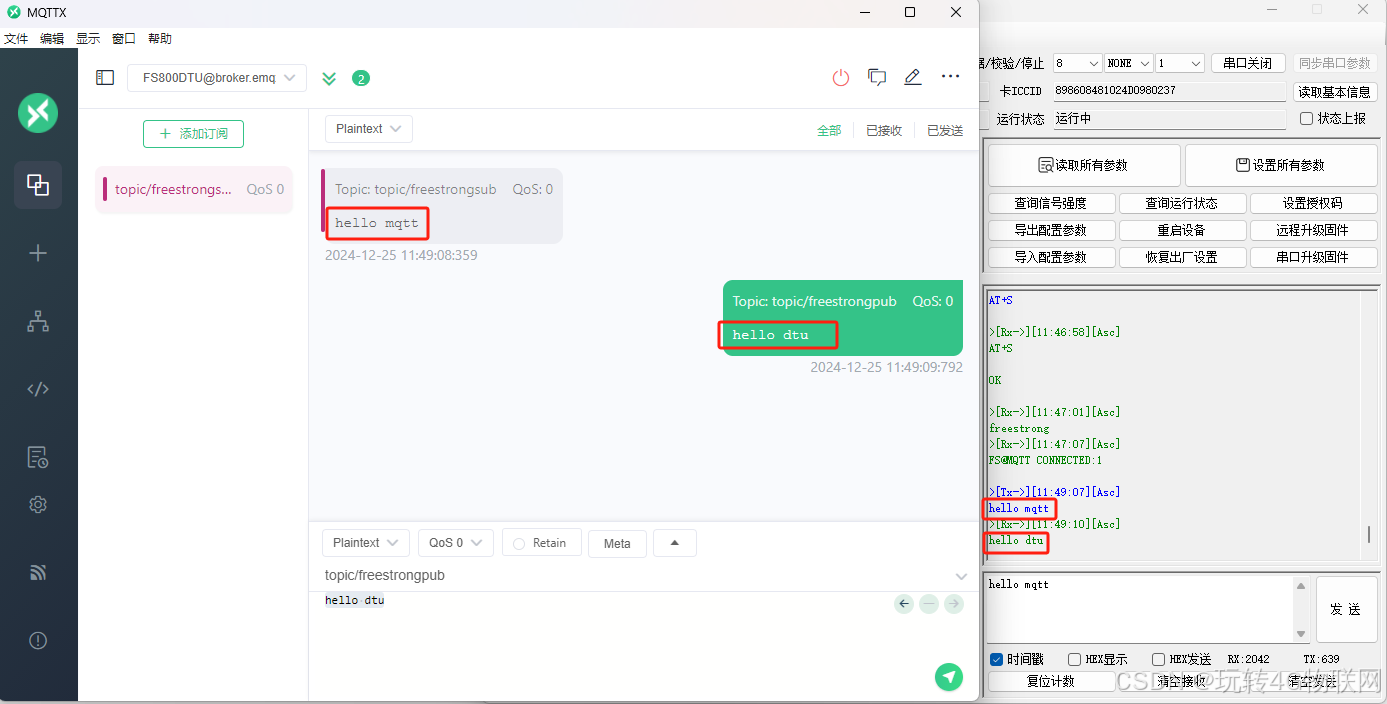The image size is (1387, 704).
Task: Toggle the connection list panel icon
Action: coord(105,78)
